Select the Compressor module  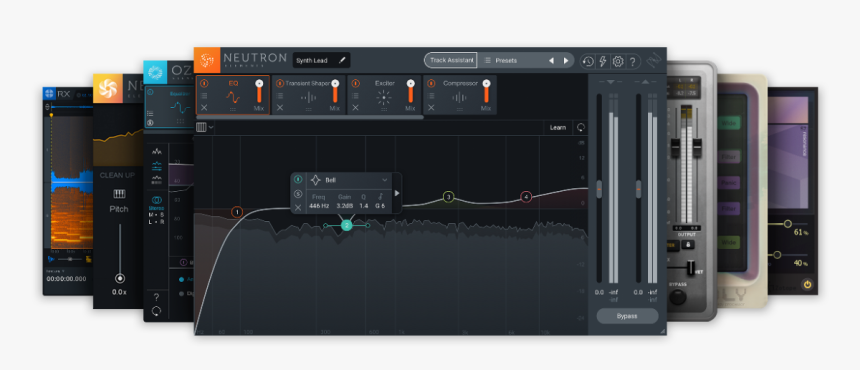(460, 95)
